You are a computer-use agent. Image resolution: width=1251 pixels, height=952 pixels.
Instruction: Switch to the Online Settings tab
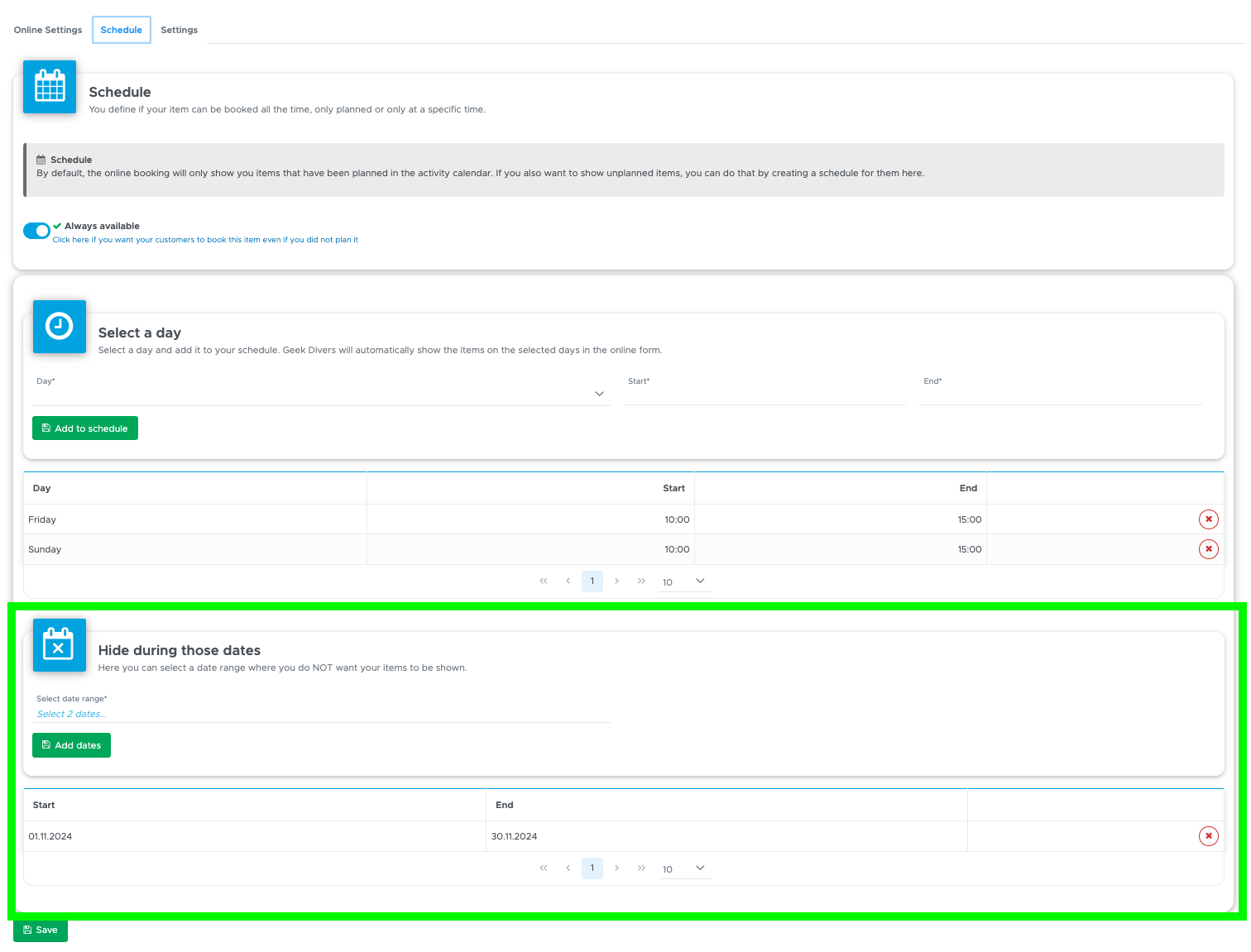point(48,30)
